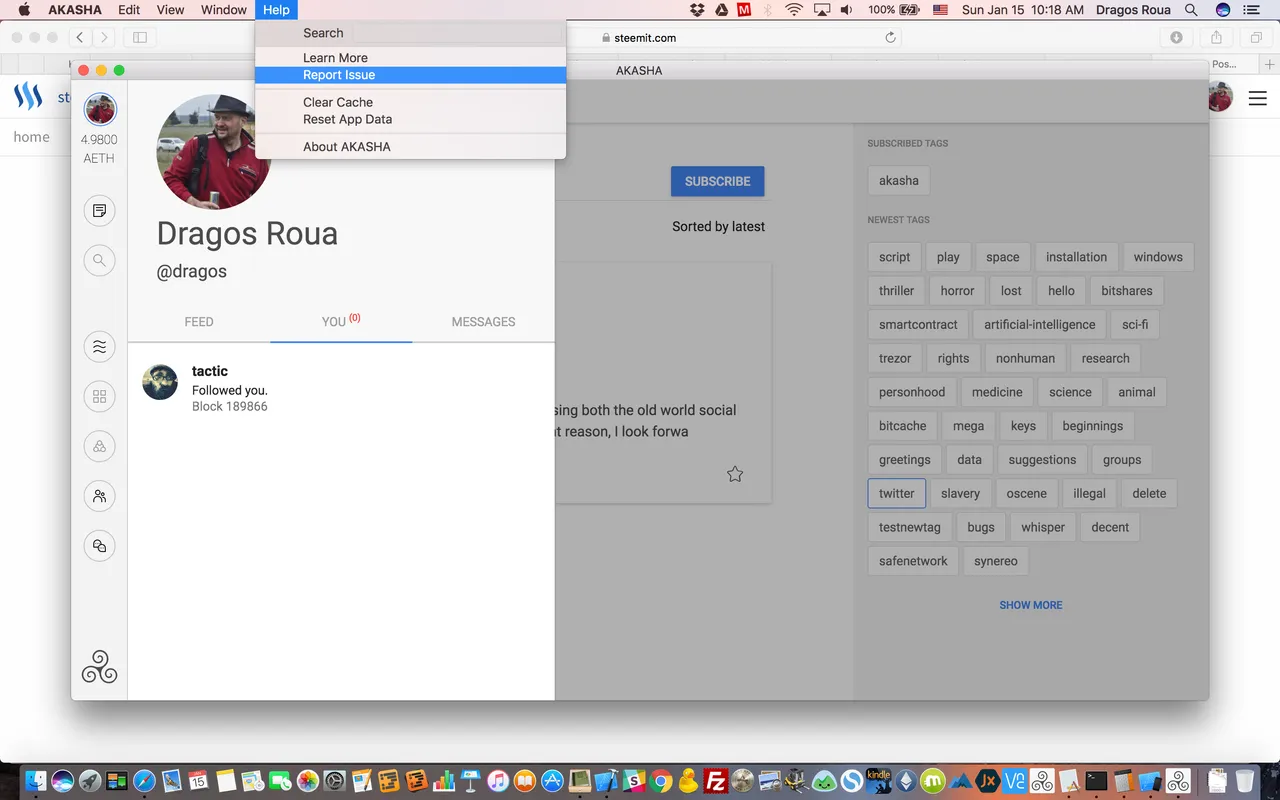Click tactic's avatar in the notification
1280x800 pixels.
tap(160, 382)
